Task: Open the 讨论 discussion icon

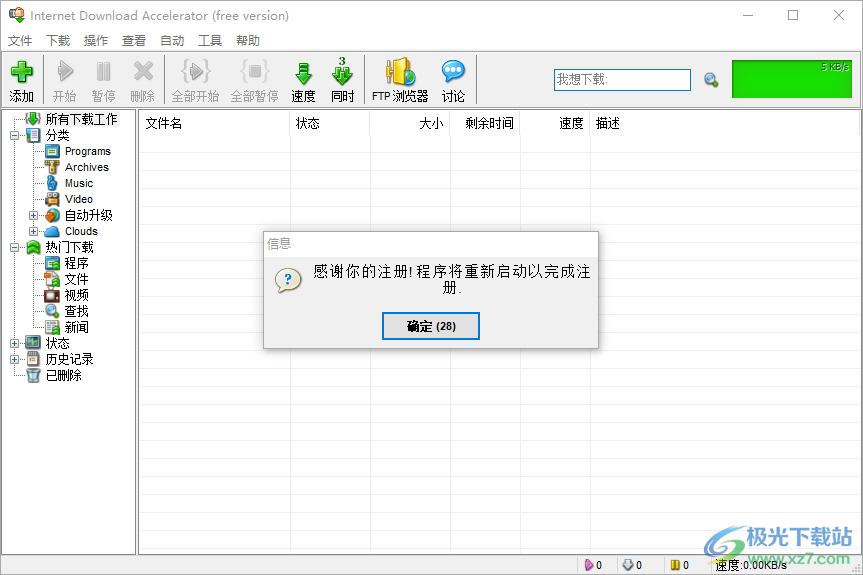Action: tap(453, 72)
